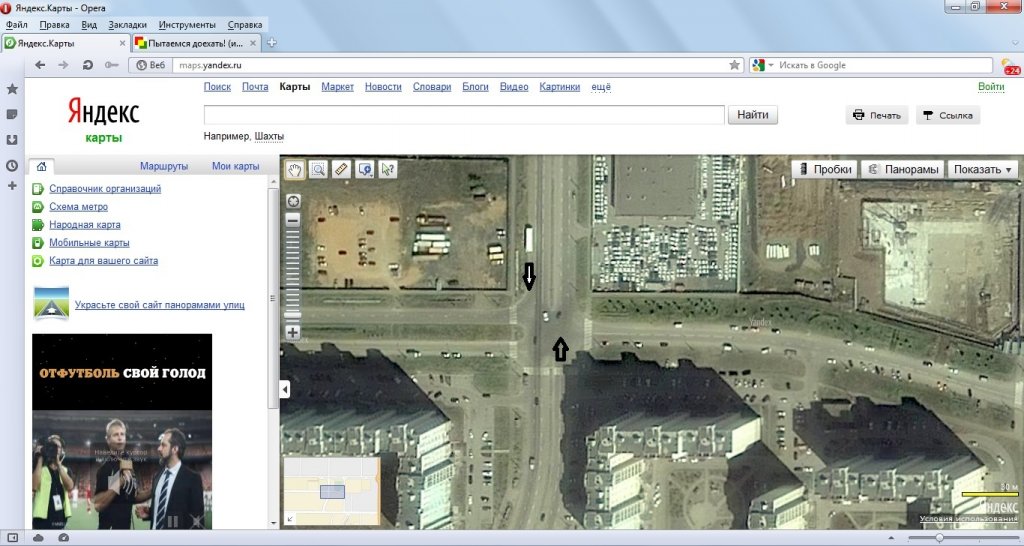Open Панорамы street panoramas

tap(903, 169)
